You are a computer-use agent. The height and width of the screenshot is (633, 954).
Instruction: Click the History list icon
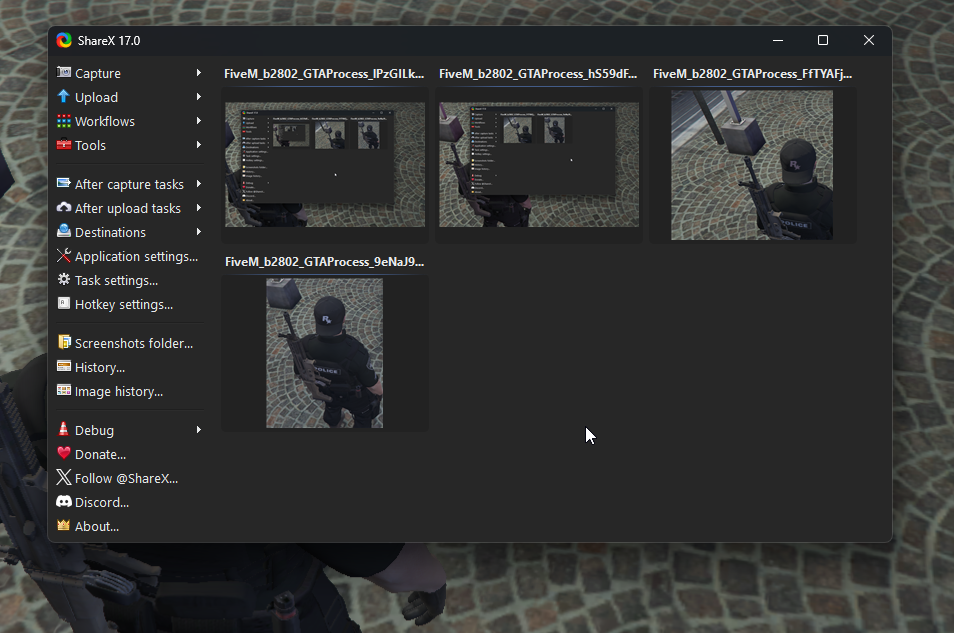pyautogui.click(x=64, y=366)
